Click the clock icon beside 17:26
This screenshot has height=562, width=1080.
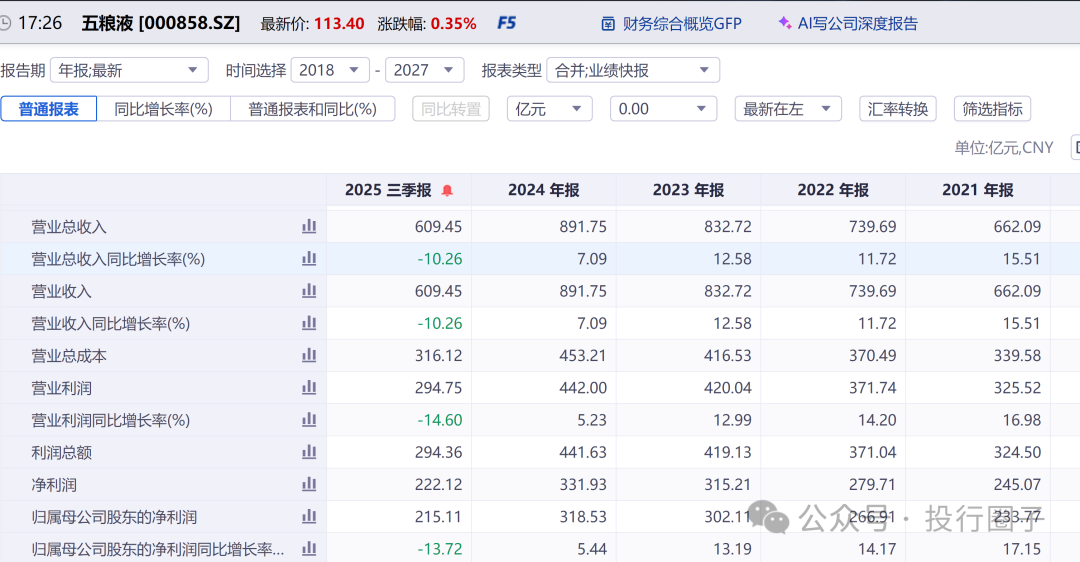click(5, 23)
